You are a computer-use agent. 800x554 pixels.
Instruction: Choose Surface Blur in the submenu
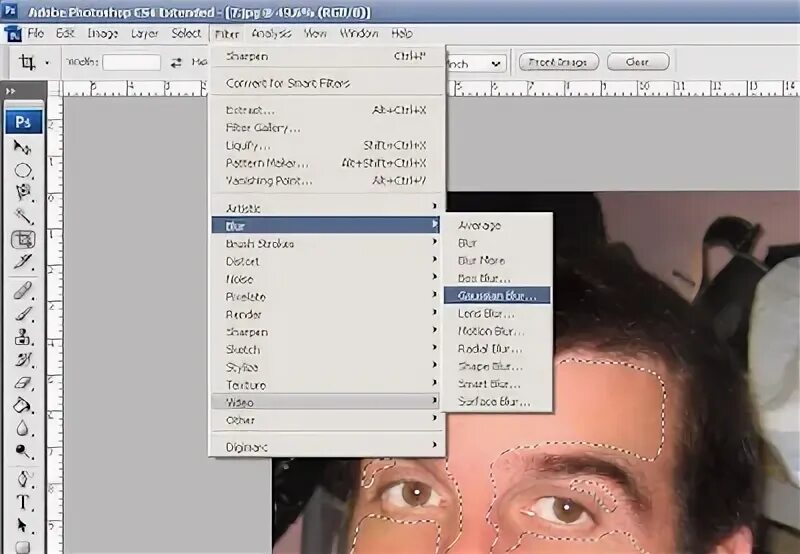tap(497, 401)
